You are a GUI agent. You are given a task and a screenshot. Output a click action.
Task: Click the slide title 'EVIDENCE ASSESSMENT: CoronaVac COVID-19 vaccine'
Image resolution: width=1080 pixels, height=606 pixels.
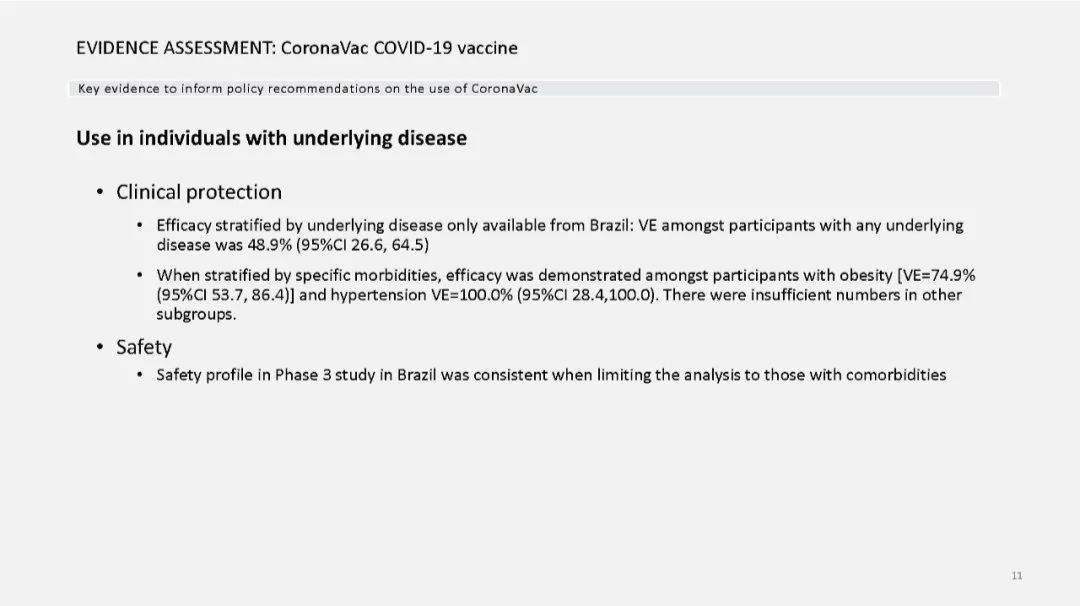(297, 48)
